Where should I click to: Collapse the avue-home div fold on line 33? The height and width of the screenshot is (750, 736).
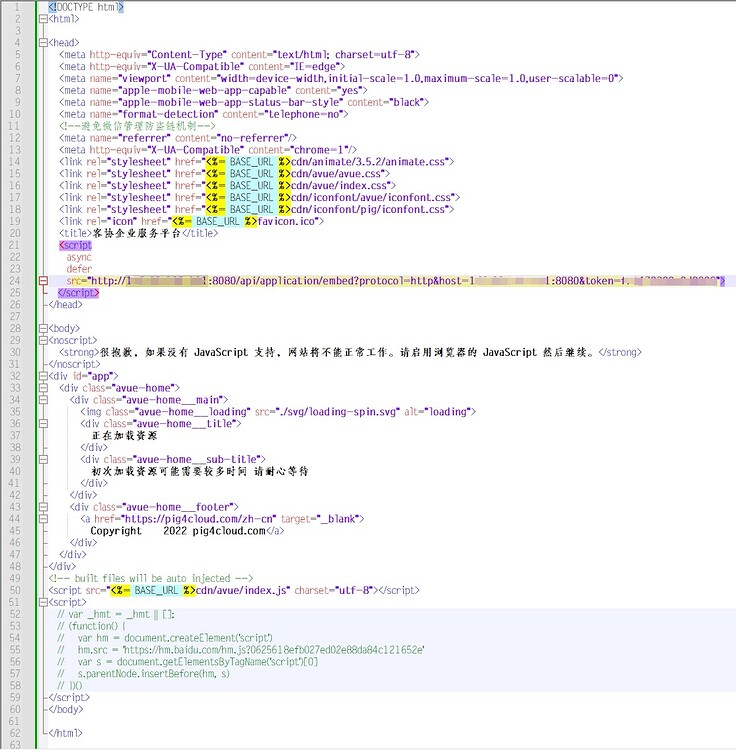pos(43,388)
